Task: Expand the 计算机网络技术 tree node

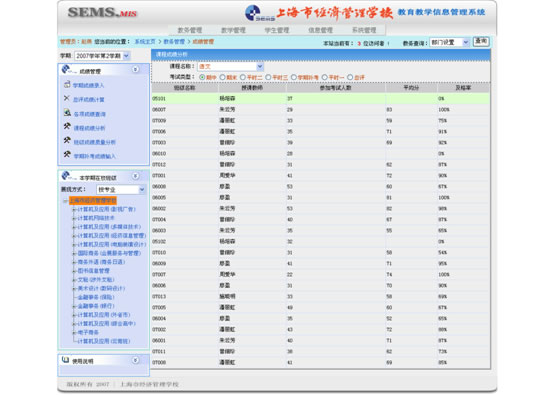Action: click(x=74, y=218)
